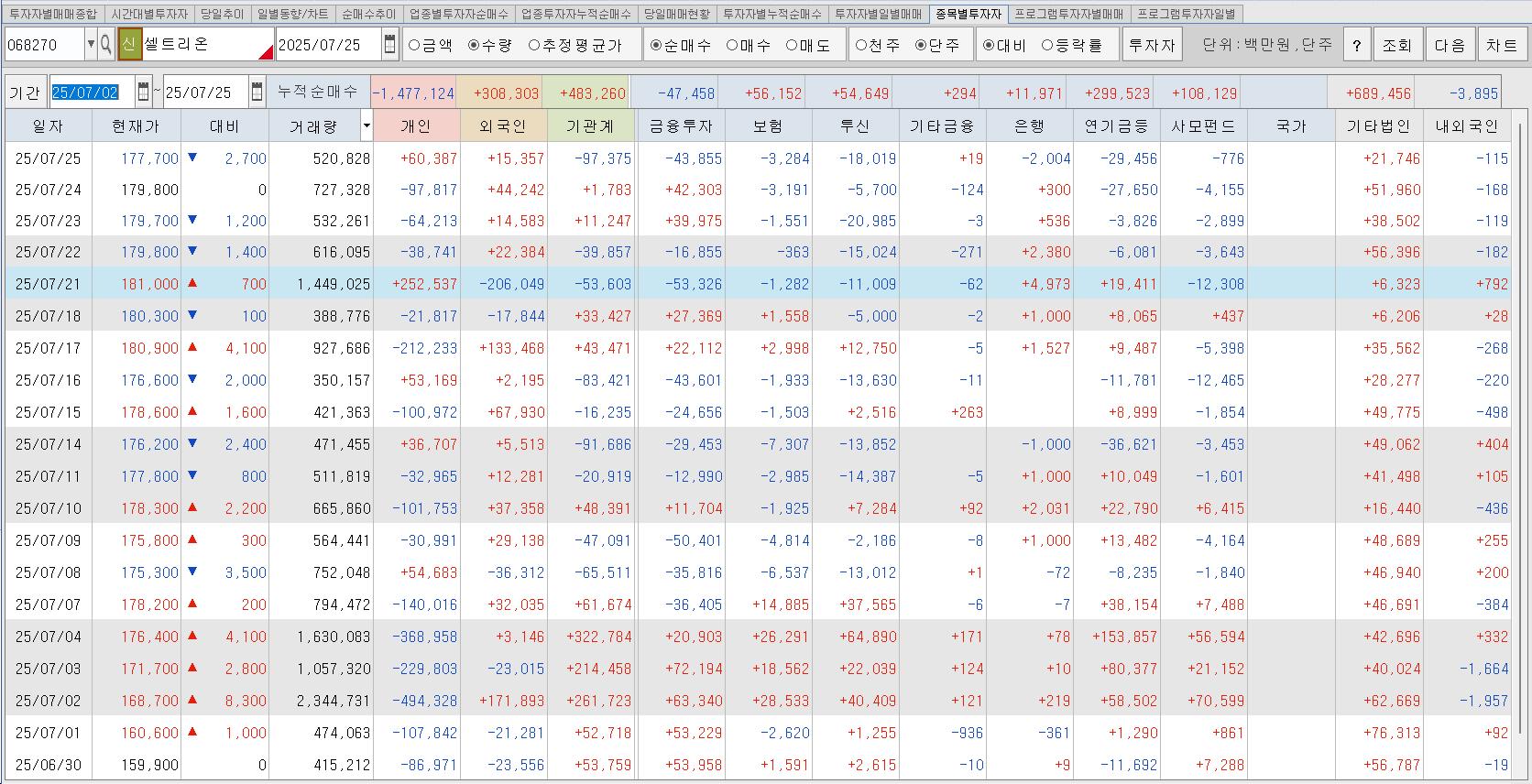Click the 차트 chart button

tap(1501, 45)
